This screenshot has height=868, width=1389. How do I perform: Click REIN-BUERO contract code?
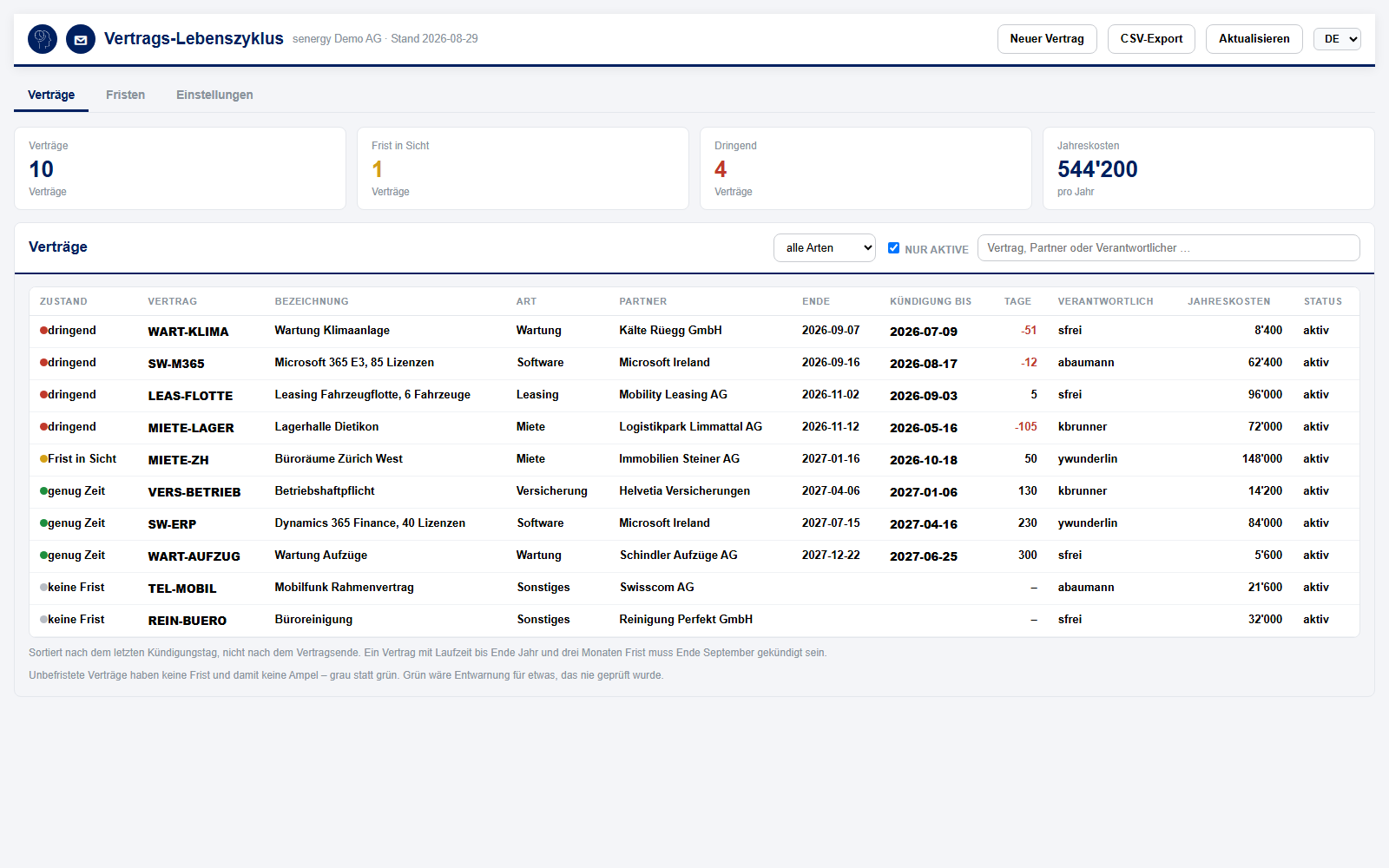tap(188, 621)
